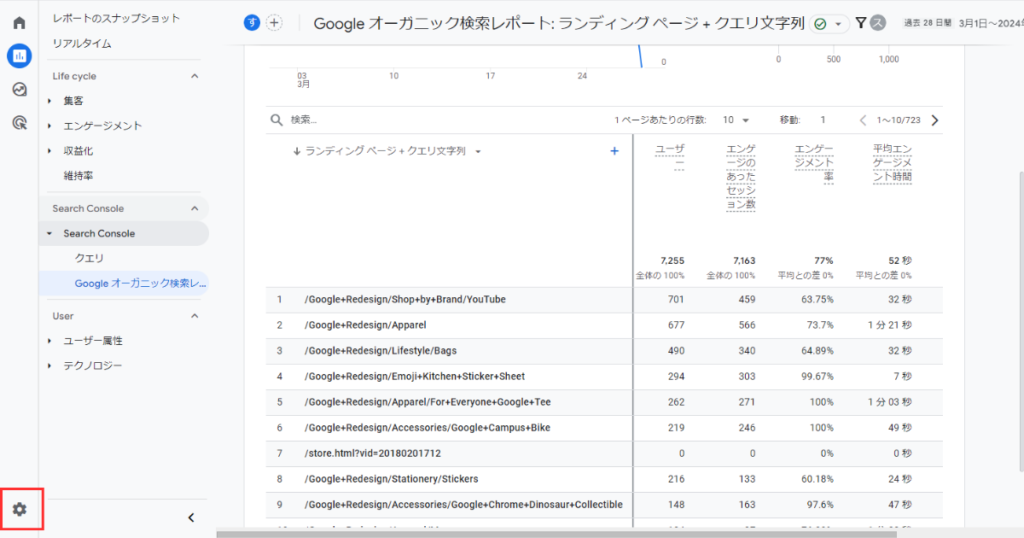Click the 1 分 21 秒 engagement time cell
The image size is (1024, 538).
pos(889,325)
